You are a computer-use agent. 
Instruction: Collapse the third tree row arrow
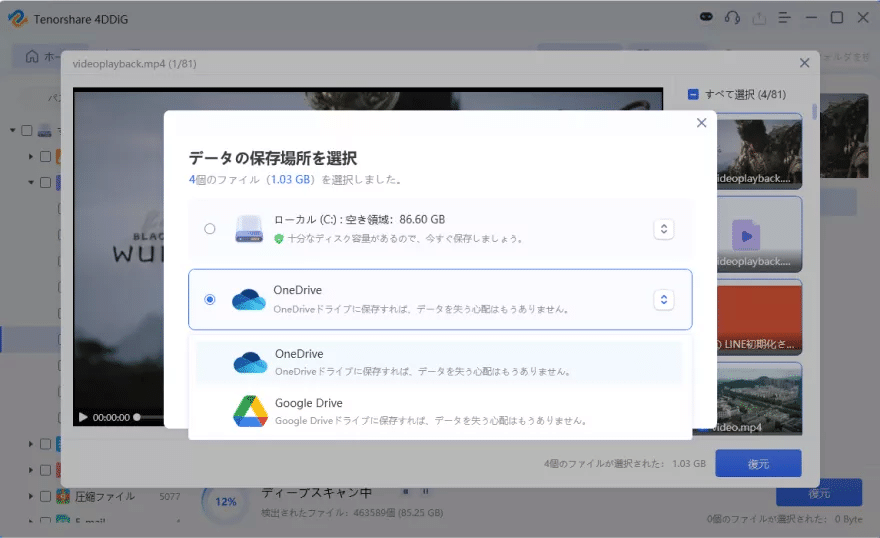31,182
